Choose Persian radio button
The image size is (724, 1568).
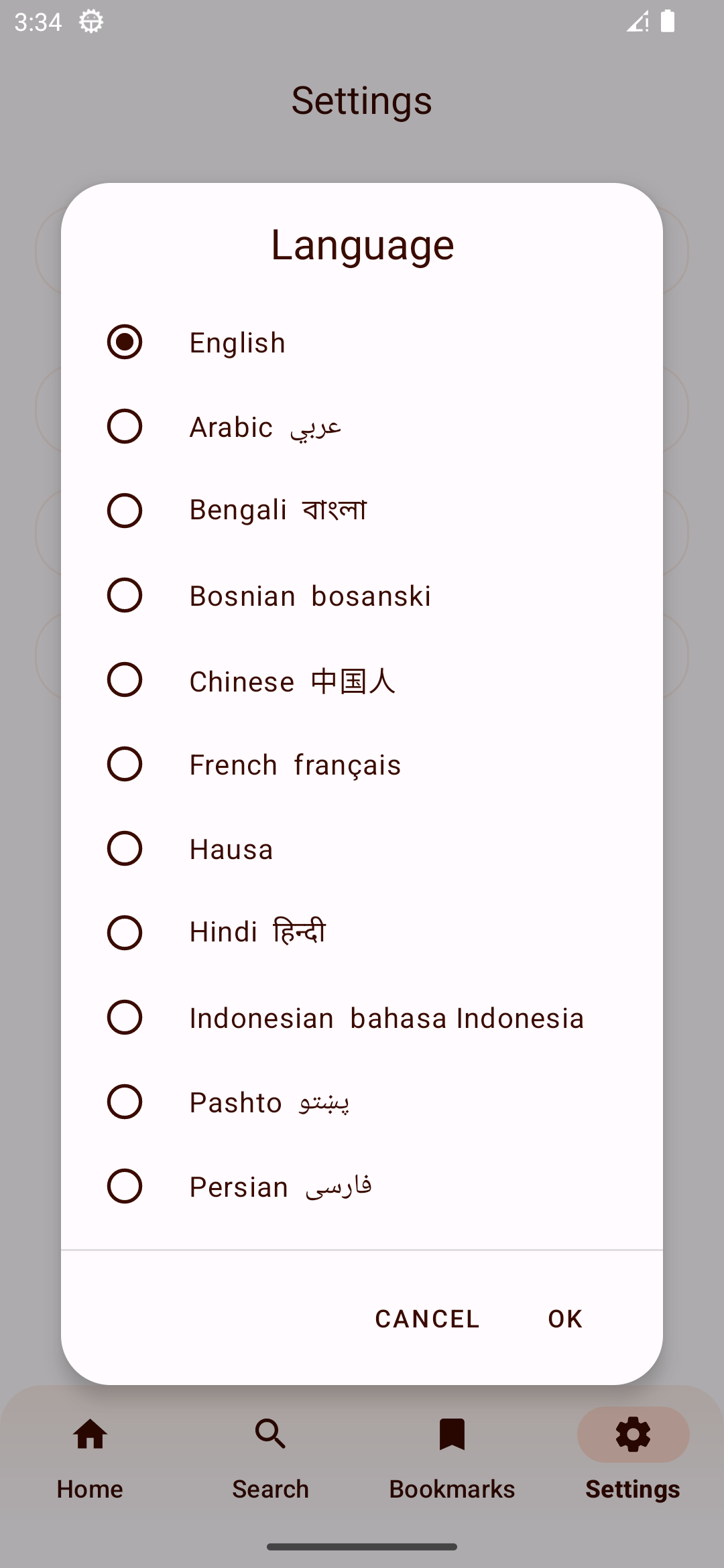click(125, 1186)
